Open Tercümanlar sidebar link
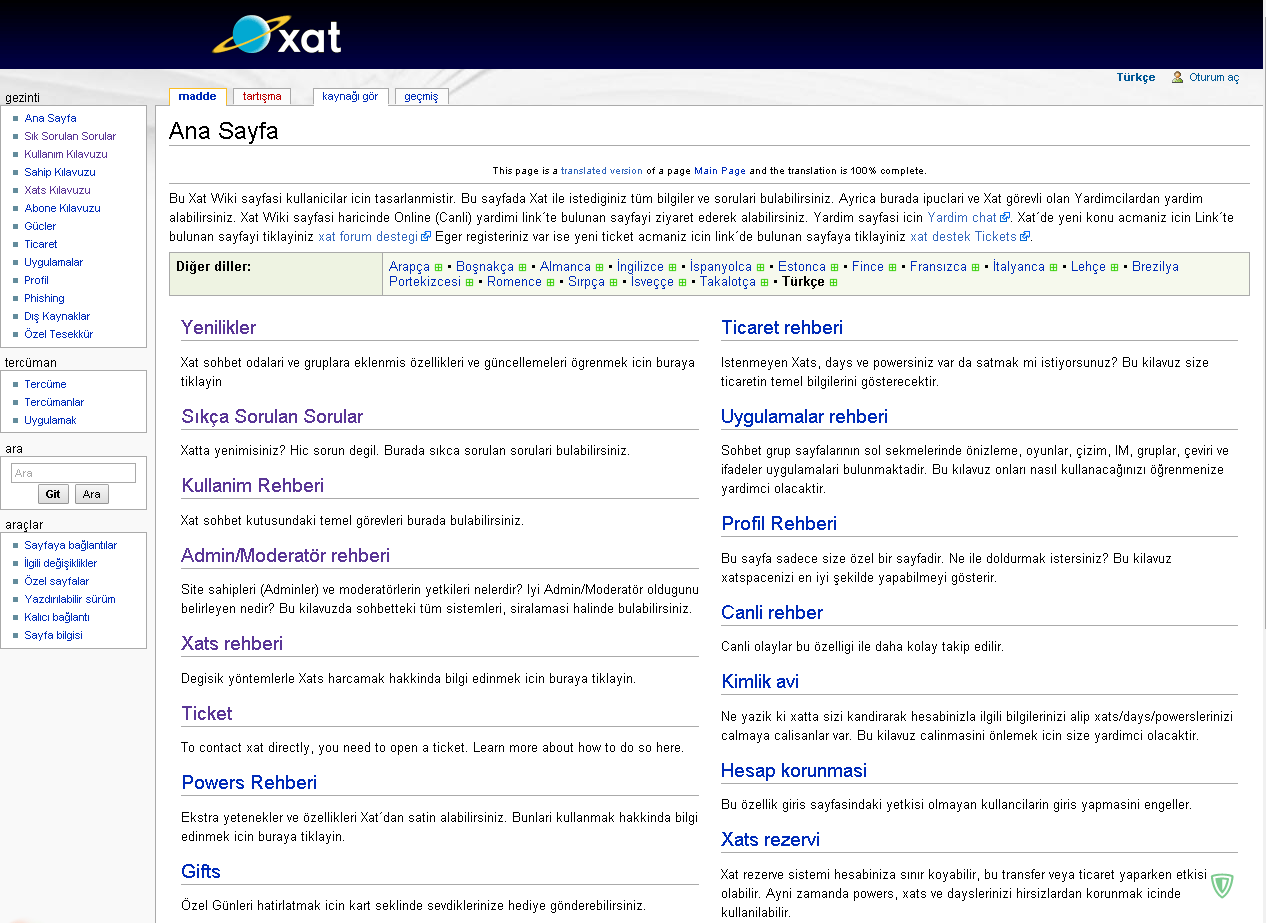This screenshot has width=1266, height=923. 55,402
